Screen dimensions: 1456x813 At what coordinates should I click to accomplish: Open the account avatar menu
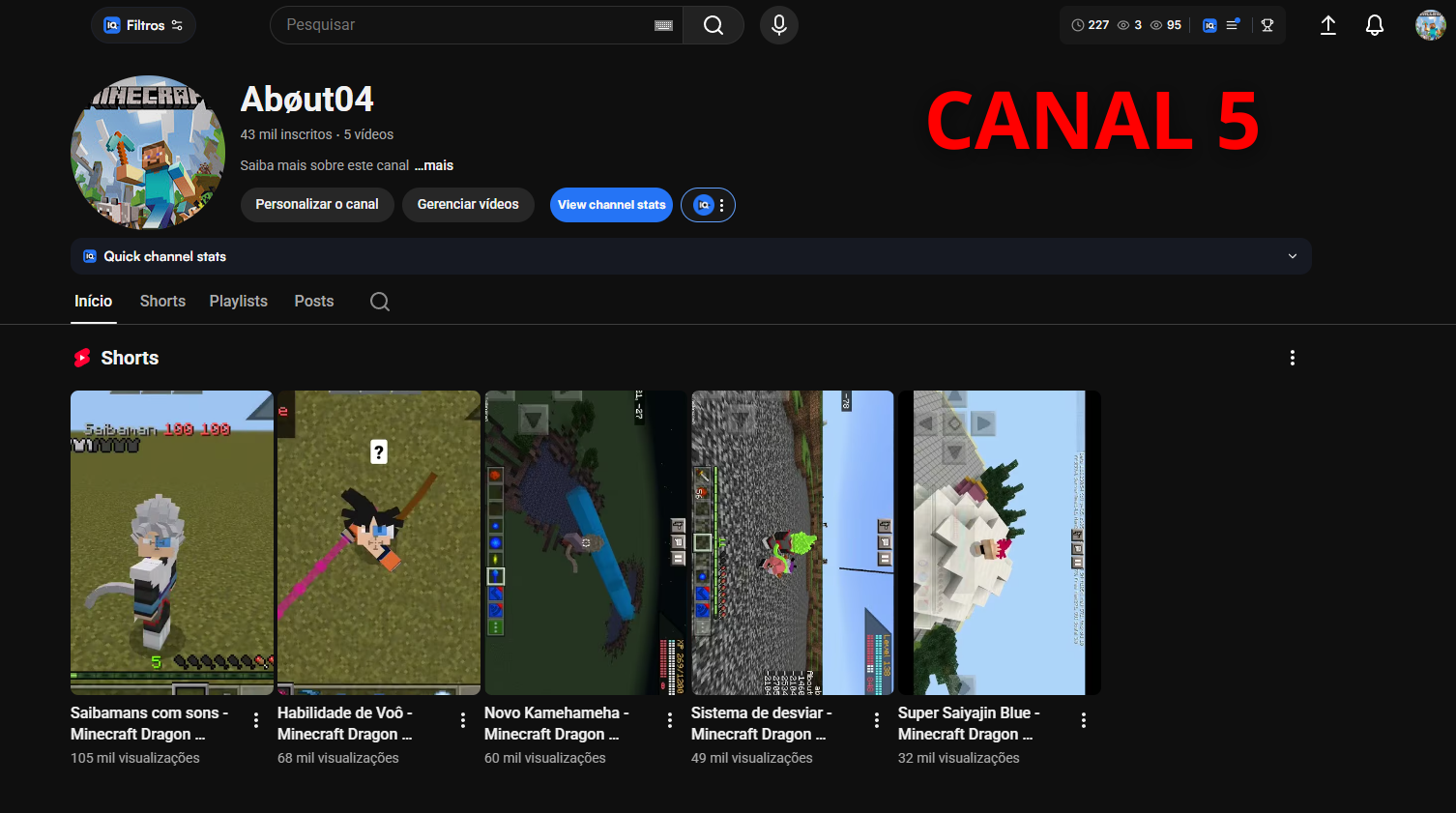point(1430,25)
